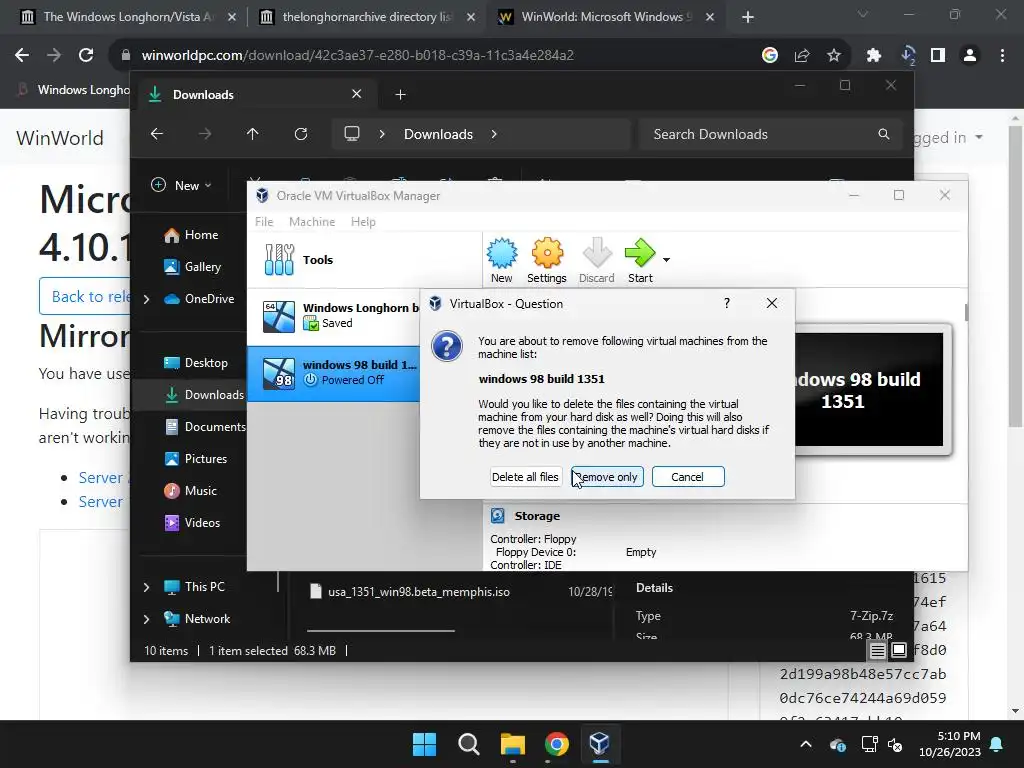This screenshot has width=1024, height=768.
Task: Open File Explorer from taskbar
Action: pos(513,744)
